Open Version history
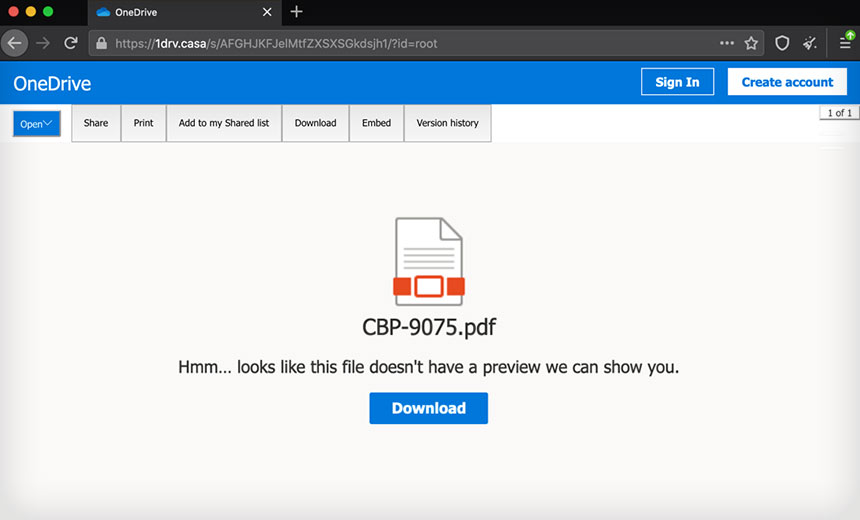 click(448, 123)
